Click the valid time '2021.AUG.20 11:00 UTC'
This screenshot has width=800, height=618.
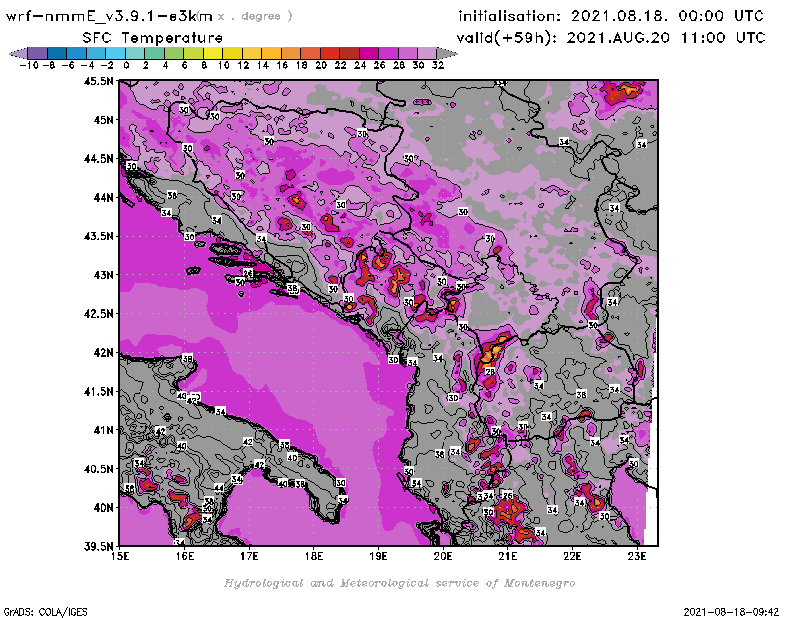click(x=666, y=38)
